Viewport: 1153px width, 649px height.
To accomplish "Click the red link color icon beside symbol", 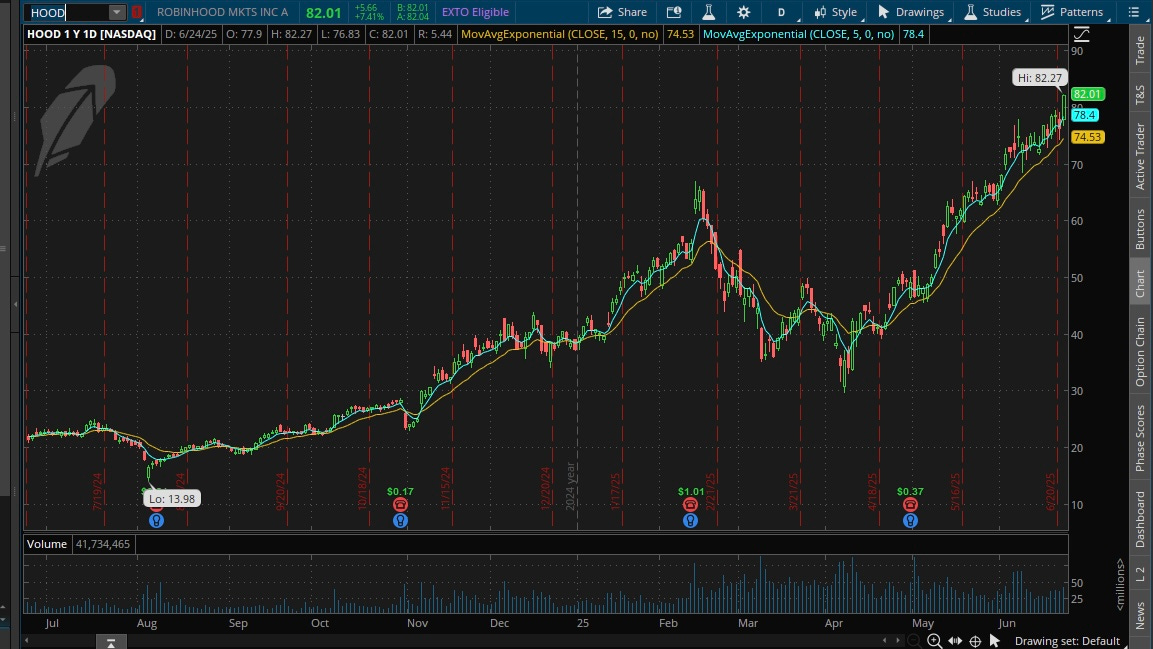I will tap(137, 12).
